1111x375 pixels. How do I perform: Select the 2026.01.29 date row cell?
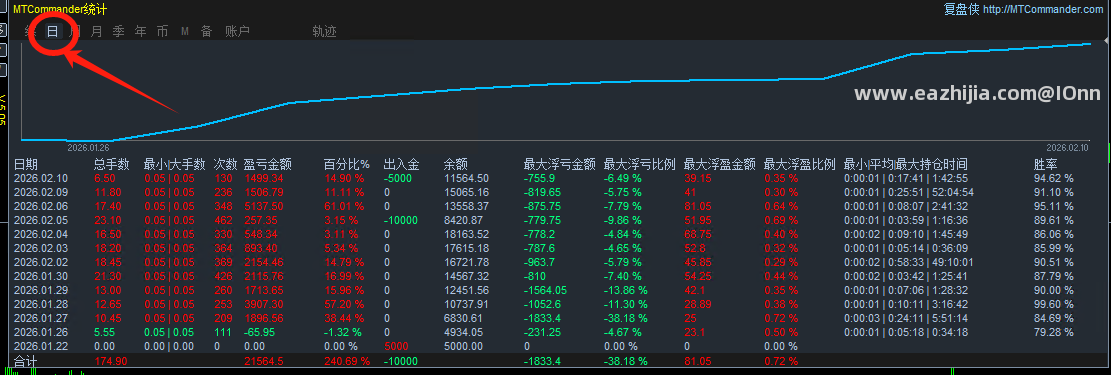(41, 291)
